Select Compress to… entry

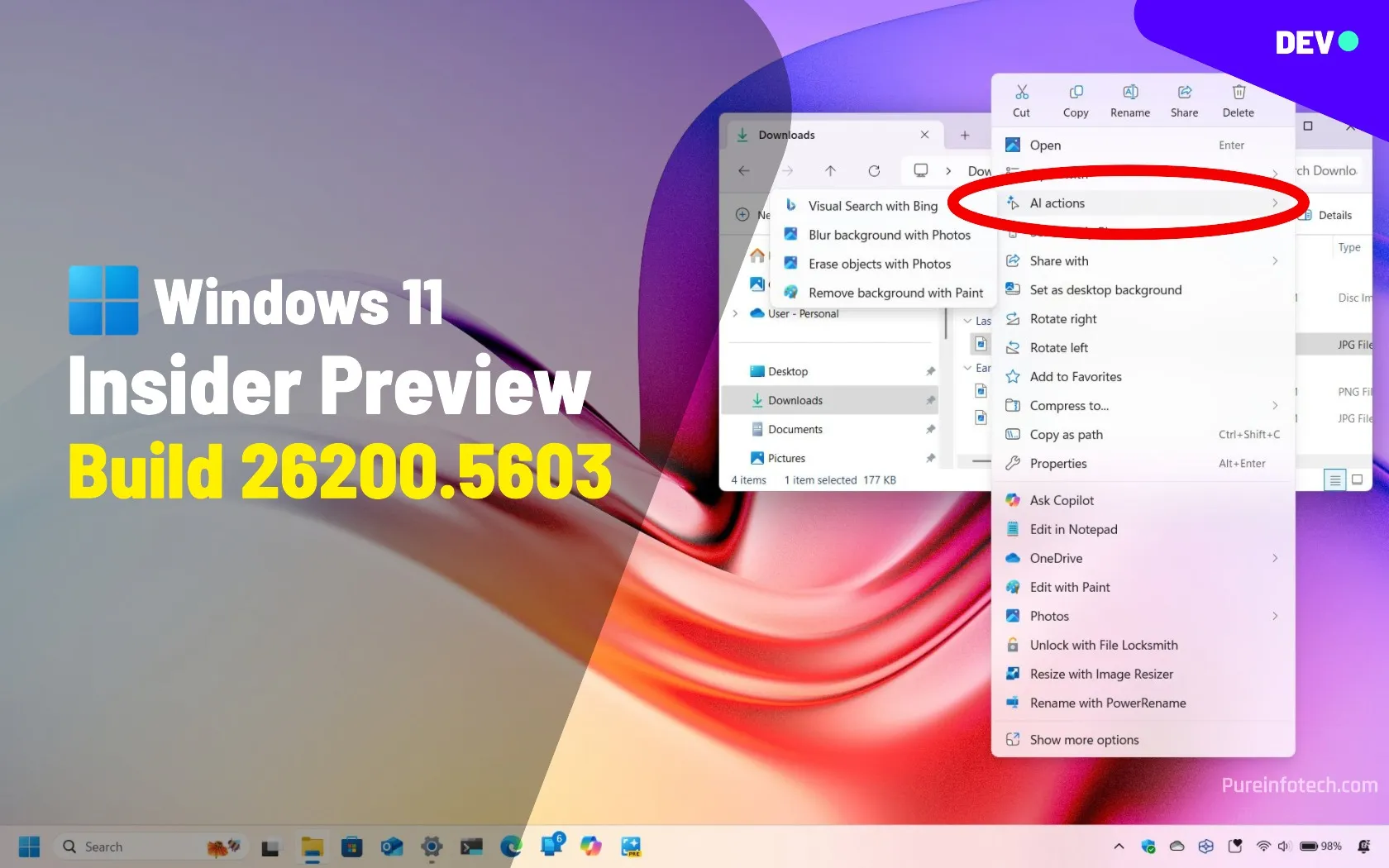tap(1143, 406)
